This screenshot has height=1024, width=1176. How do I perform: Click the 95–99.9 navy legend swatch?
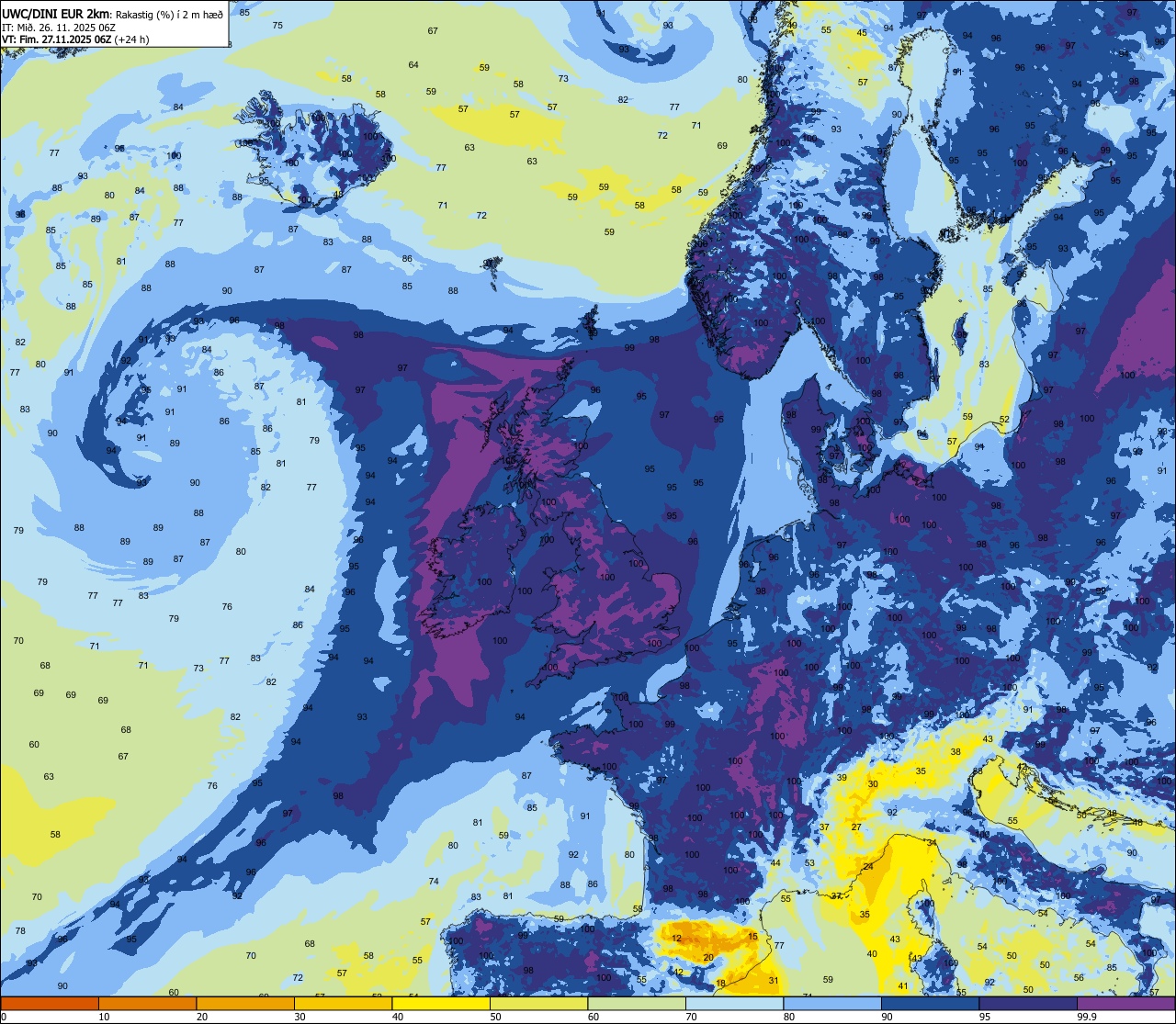coord(1028,1003)
